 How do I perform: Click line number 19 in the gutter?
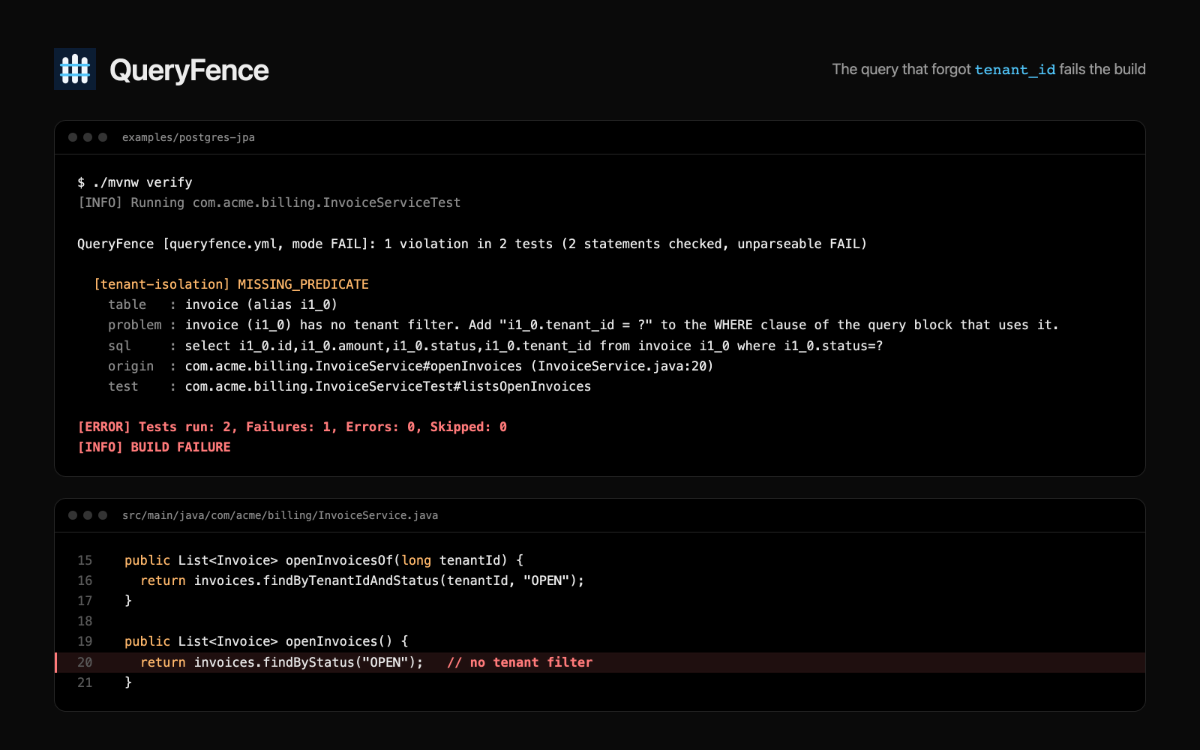[85, 642]
